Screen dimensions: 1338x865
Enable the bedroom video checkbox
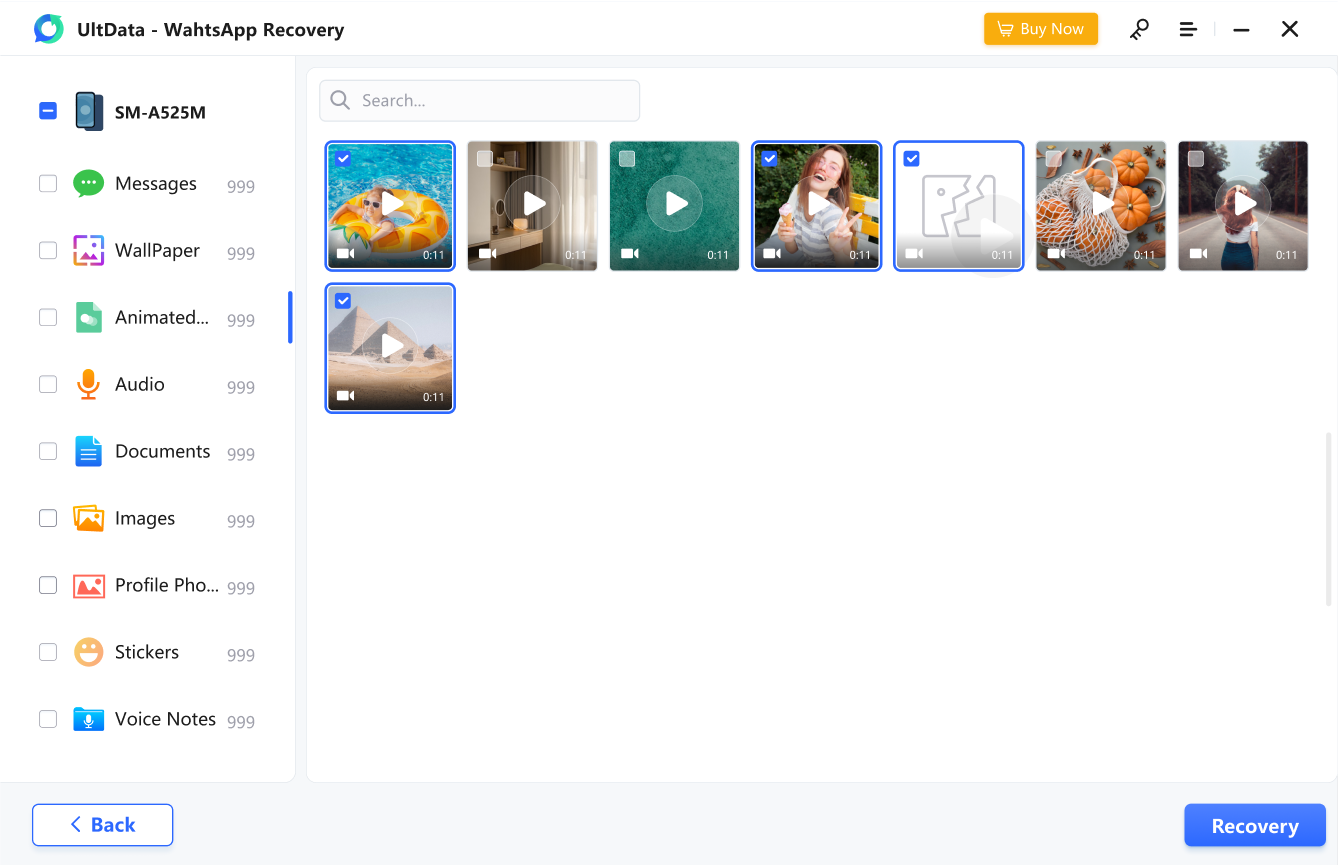(x=485, y=159)
